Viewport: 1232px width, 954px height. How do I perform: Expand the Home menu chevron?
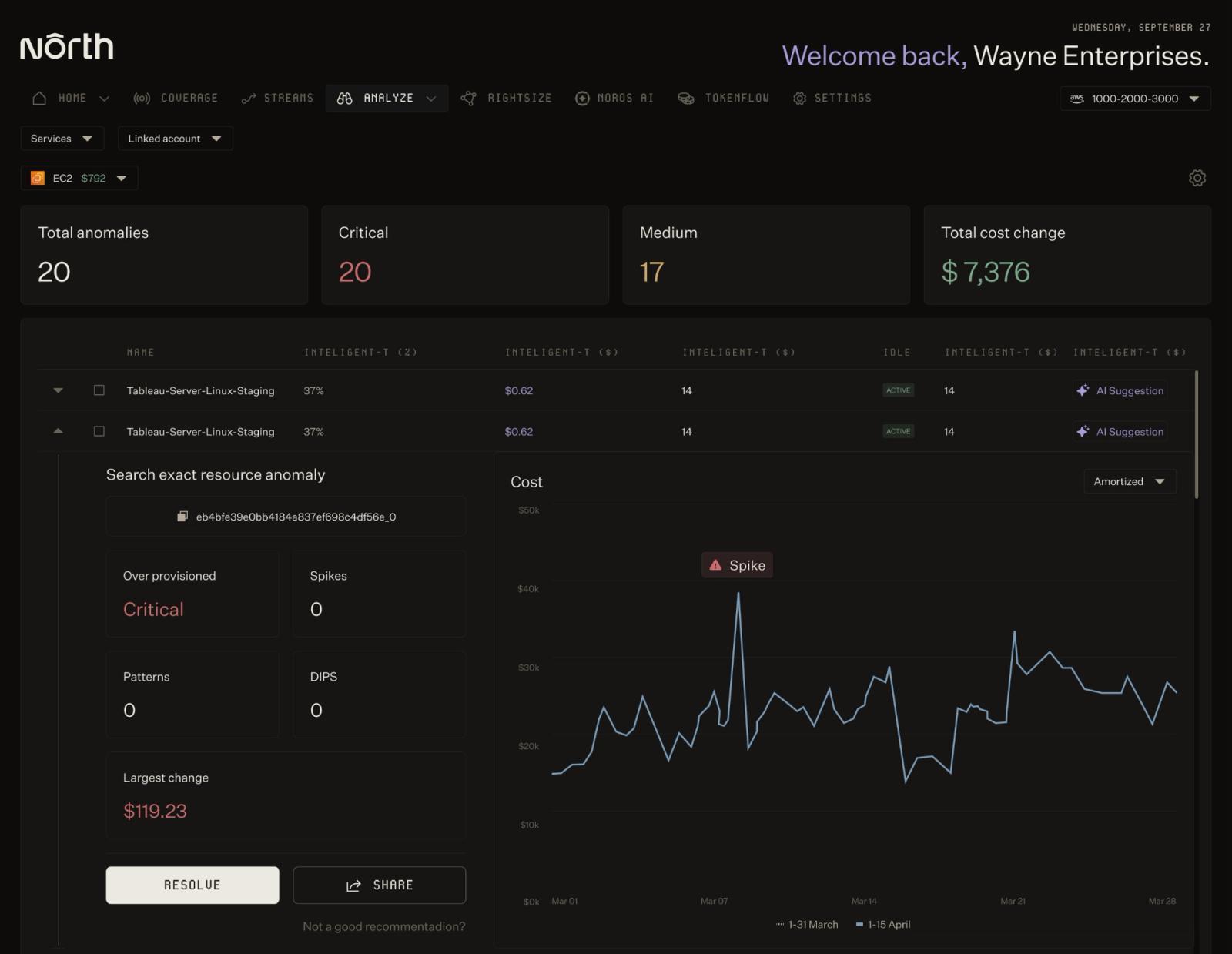point(105,99)
